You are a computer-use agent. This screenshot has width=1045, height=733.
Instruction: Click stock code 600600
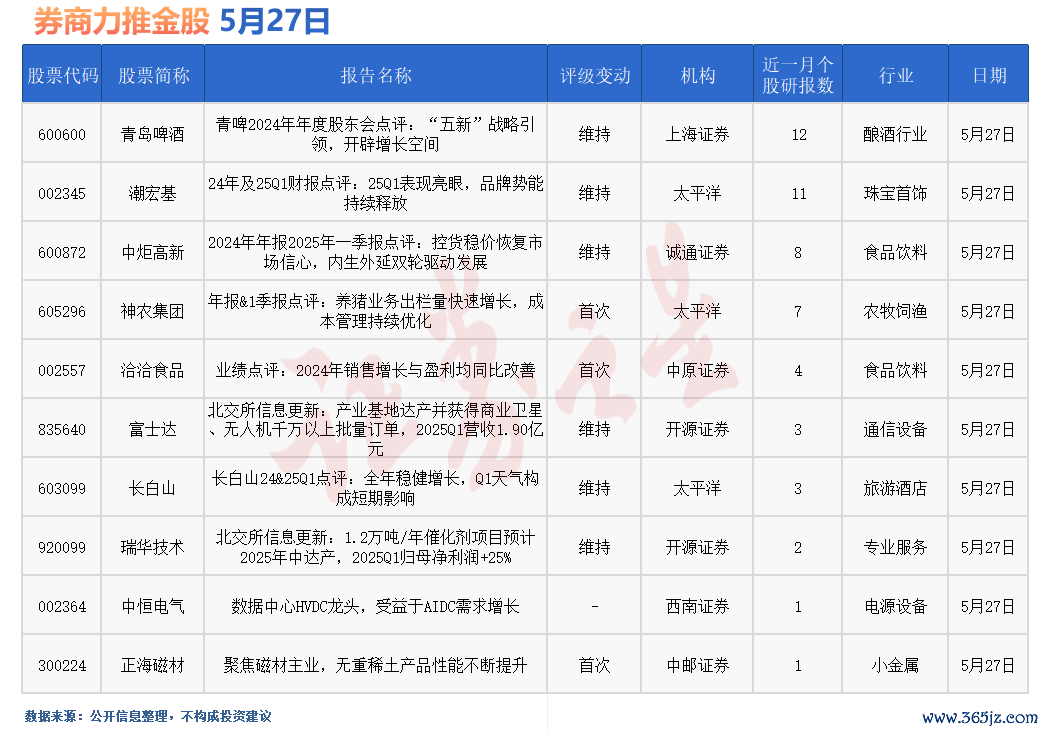pos(62,134)
